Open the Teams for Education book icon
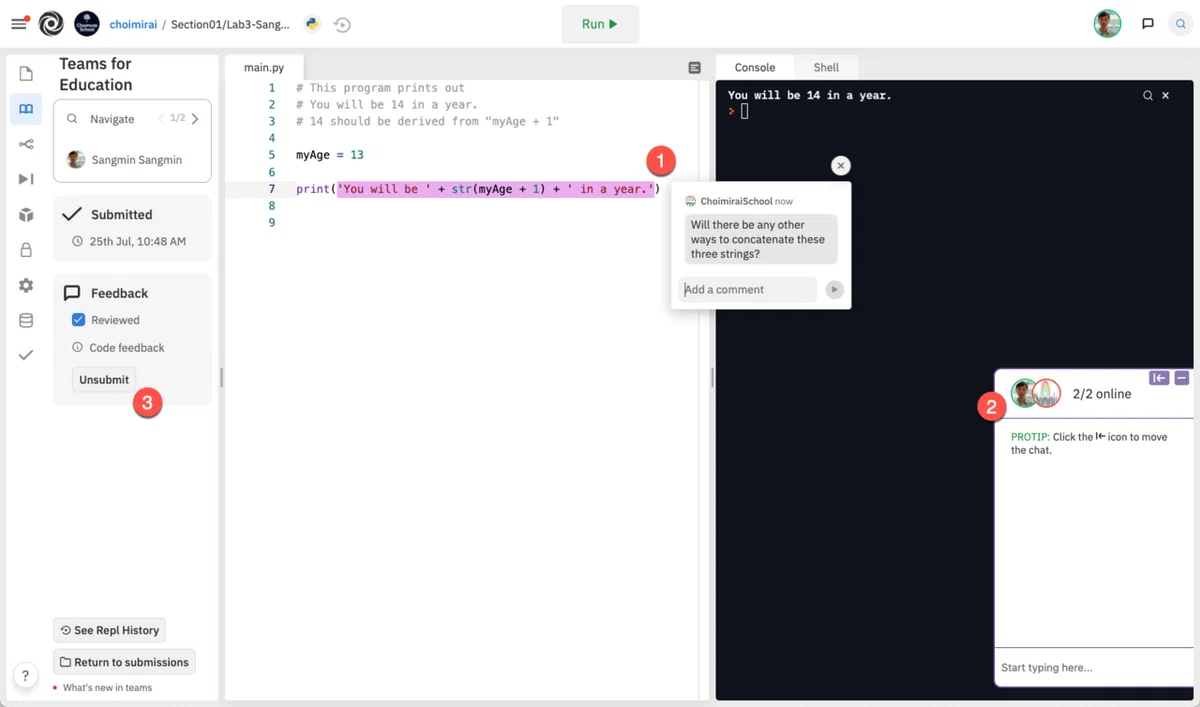Image resolution: width=1200 pixels, height=707 pixels. pyautogui.click(x=26, y=109)
